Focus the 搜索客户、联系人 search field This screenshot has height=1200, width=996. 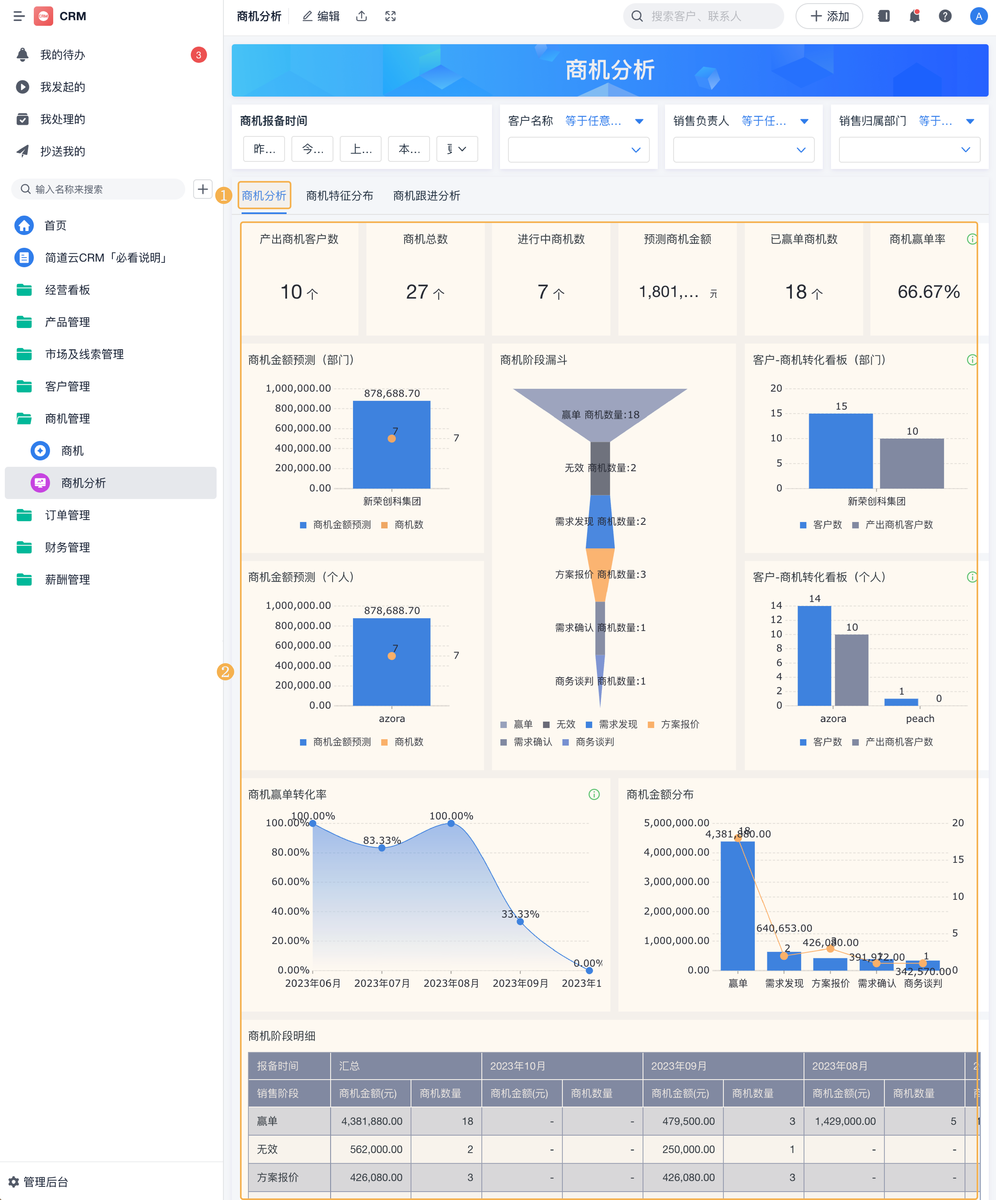tap(704, 16)
